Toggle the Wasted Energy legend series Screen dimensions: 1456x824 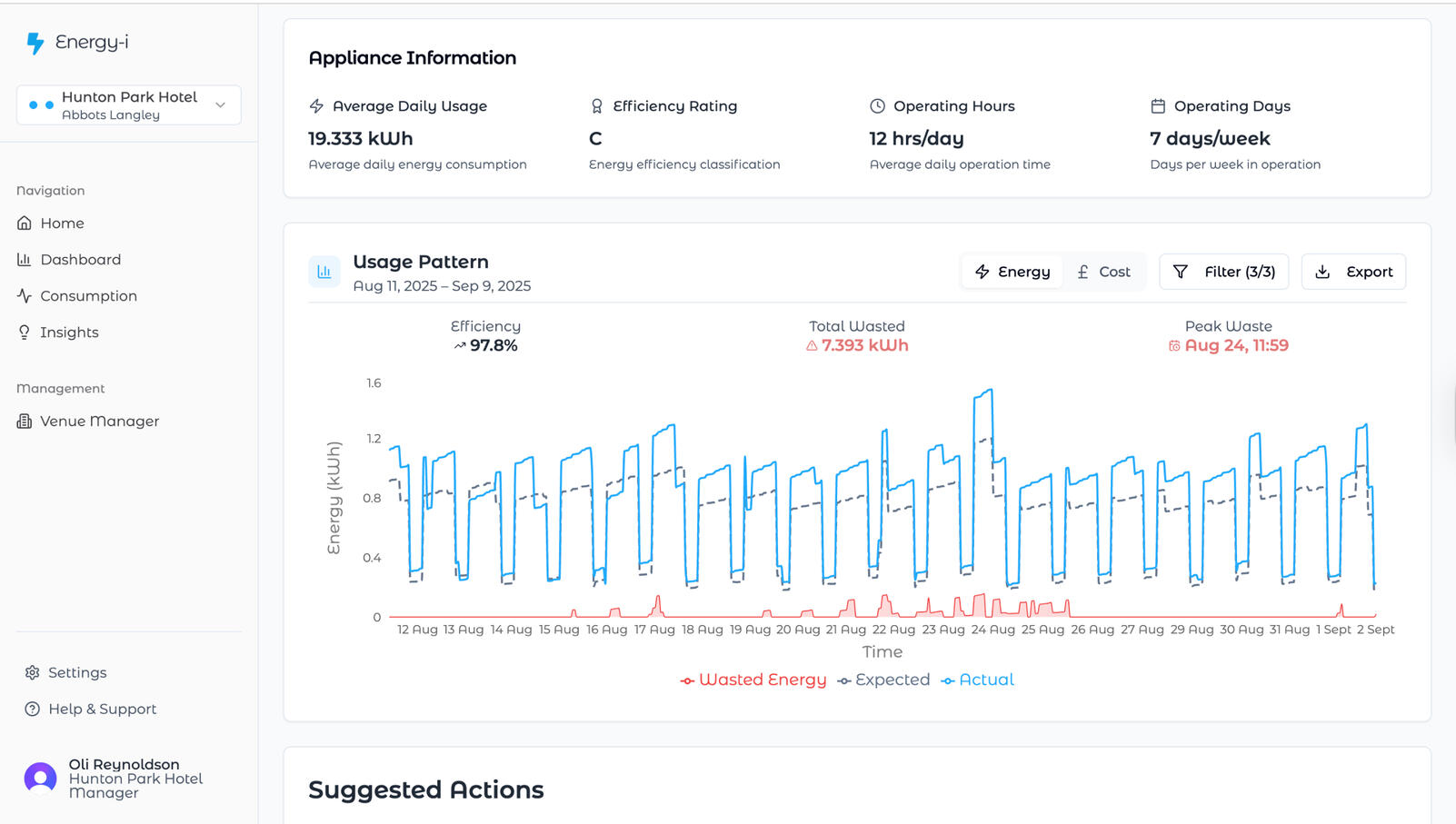pyautogui.click(x=753, y=680)
